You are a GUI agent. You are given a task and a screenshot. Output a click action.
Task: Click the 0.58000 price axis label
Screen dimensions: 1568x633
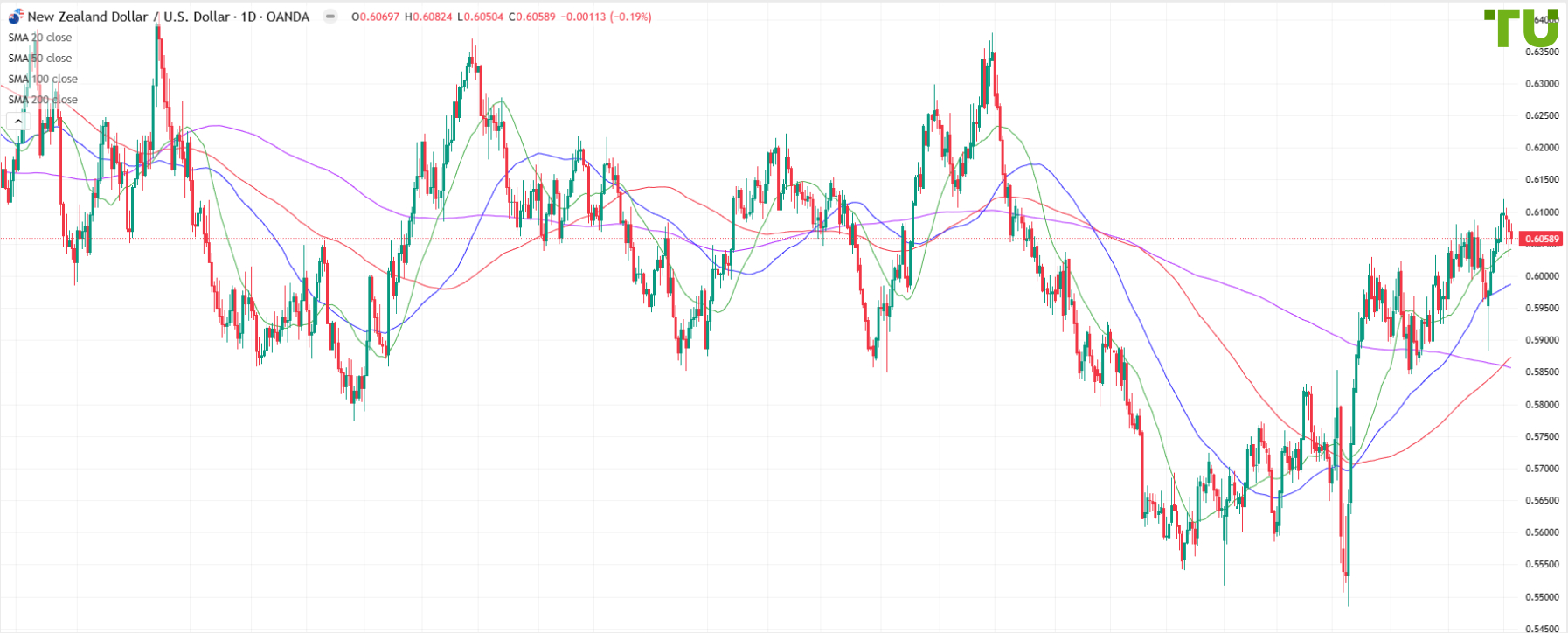pyautogui.click(x=1542, y=405)
